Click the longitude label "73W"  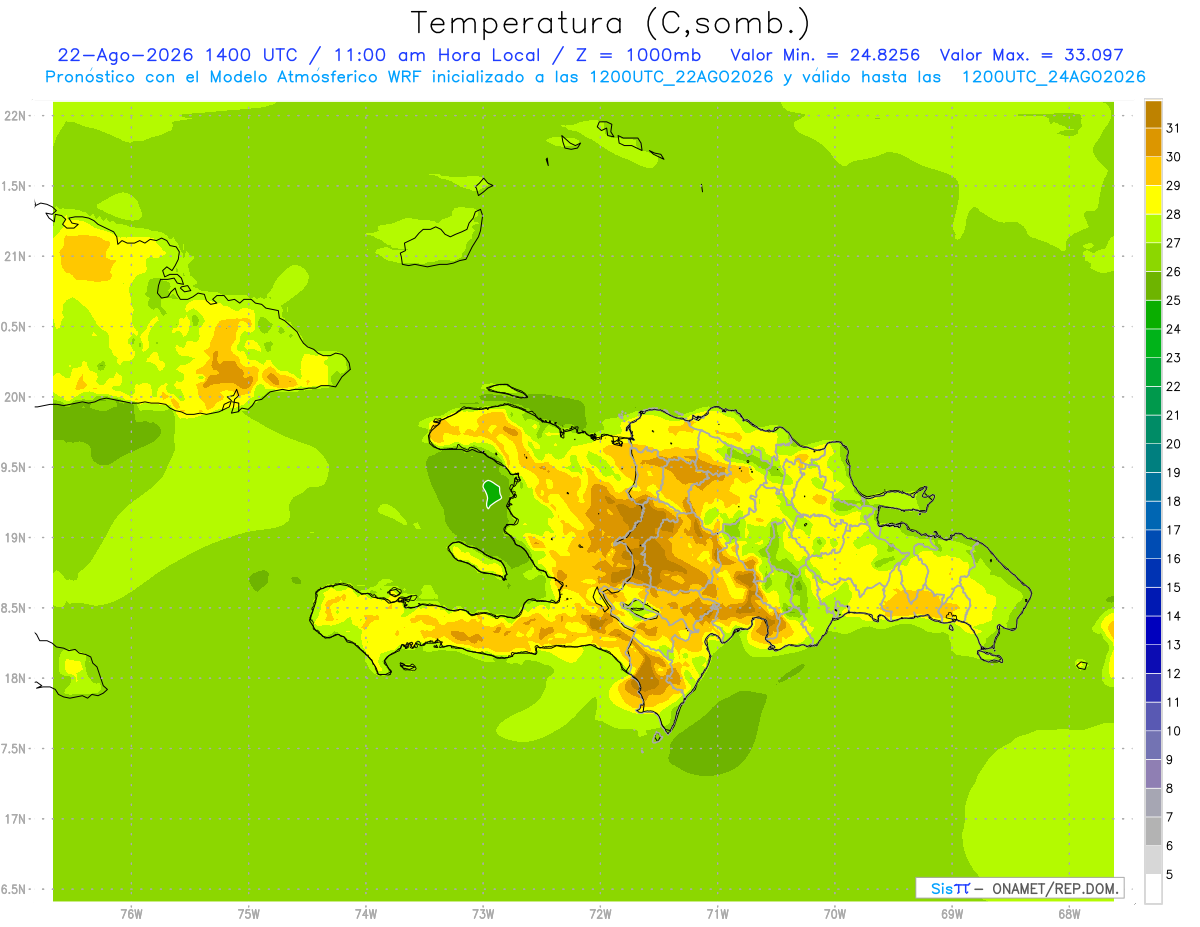pyautogui.click(x=483, y=914)
